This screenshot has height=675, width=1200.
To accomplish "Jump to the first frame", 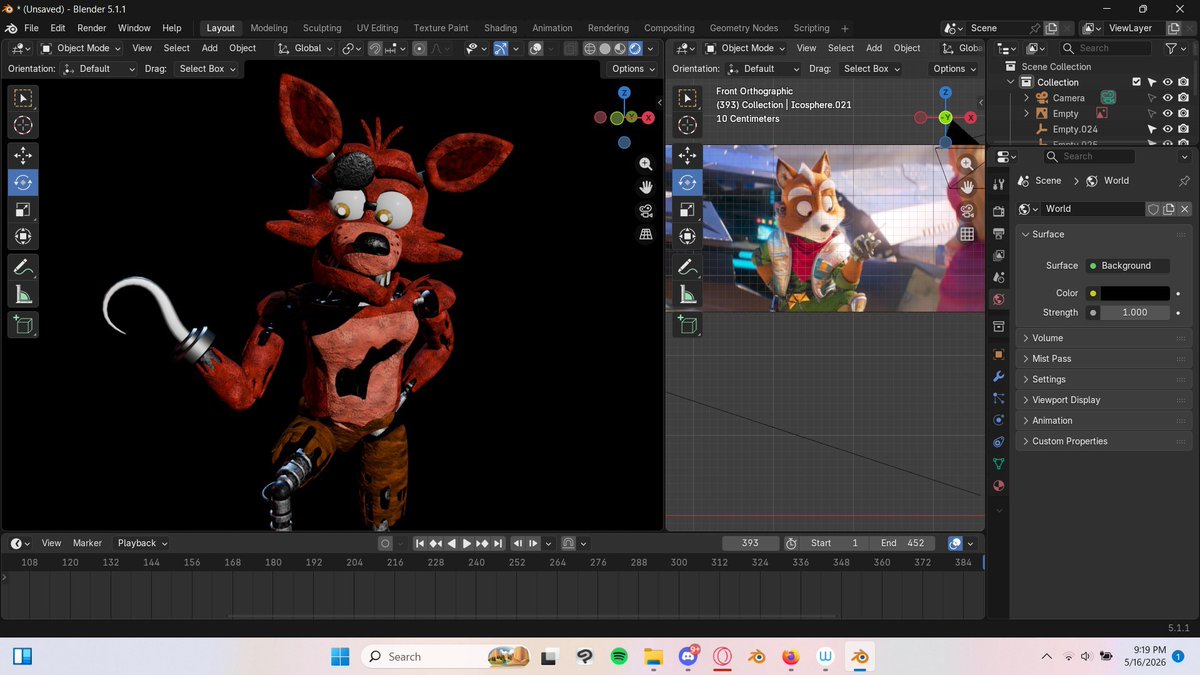I will click(420, 543).
